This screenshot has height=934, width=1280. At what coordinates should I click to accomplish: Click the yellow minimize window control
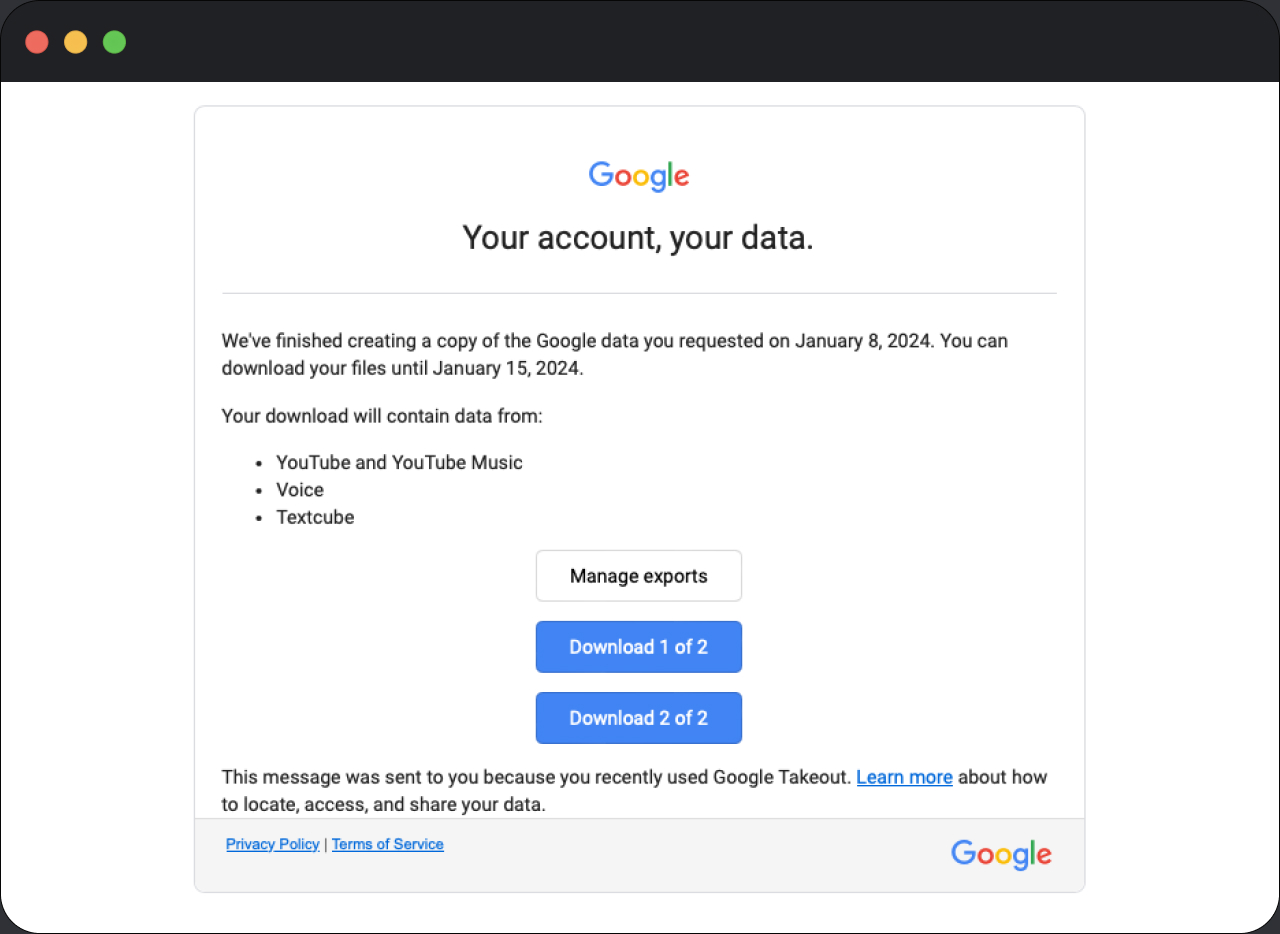coord(75,41)
